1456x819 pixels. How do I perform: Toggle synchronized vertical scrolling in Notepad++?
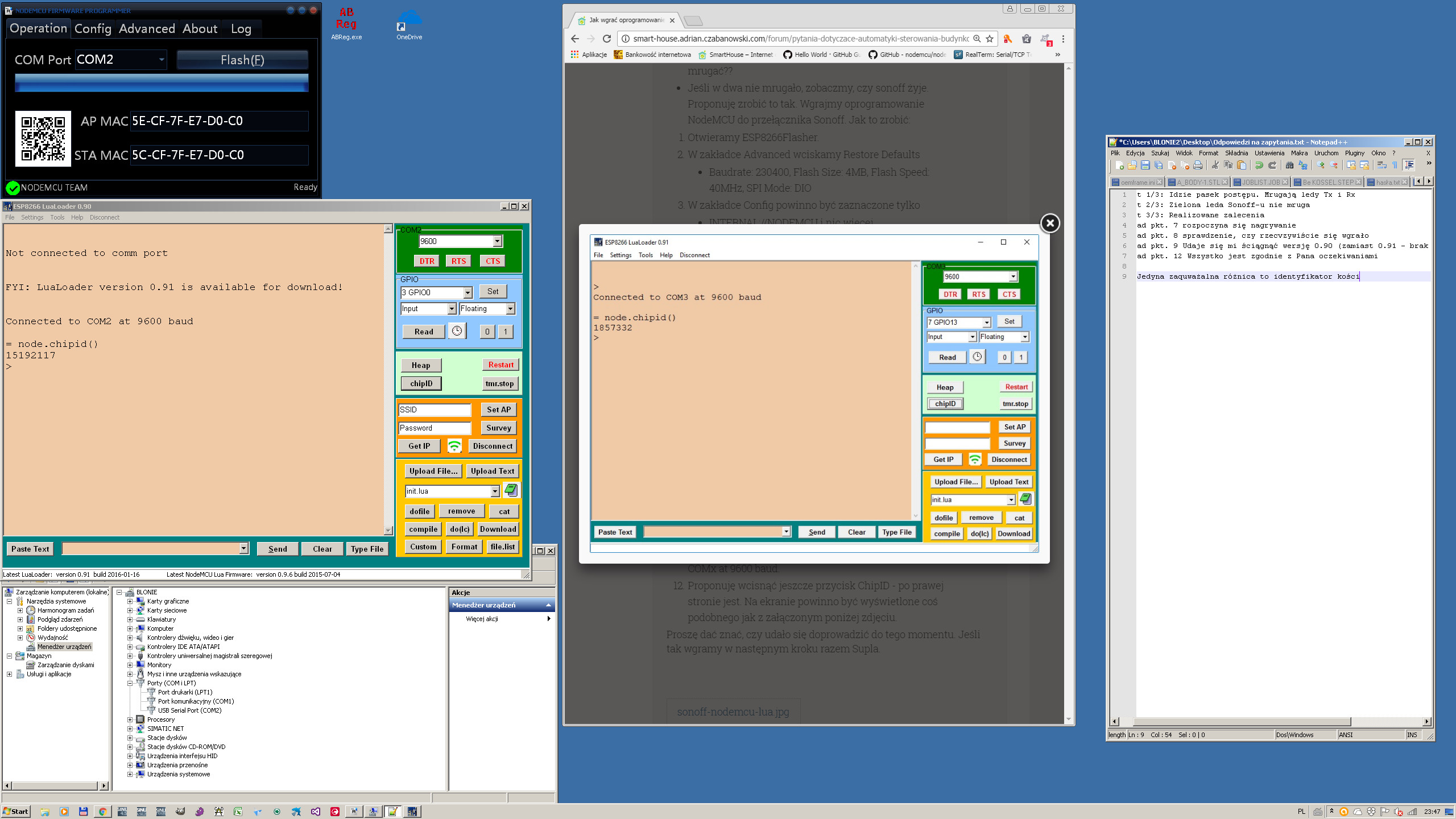1351,165
